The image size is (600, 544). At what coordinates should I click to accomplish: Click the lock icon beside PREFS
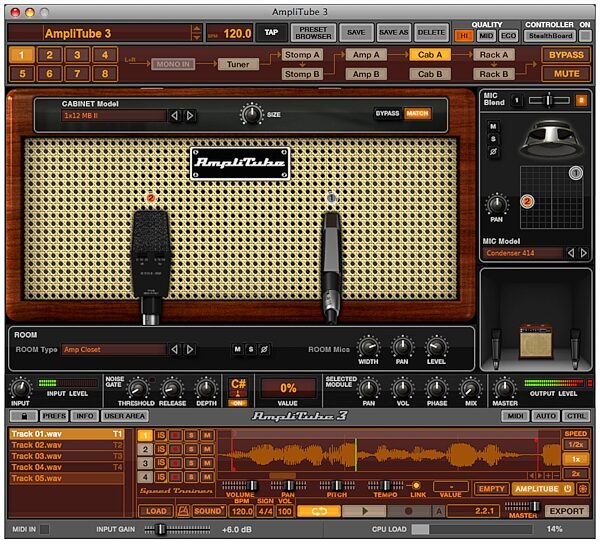tap(24, 416)
